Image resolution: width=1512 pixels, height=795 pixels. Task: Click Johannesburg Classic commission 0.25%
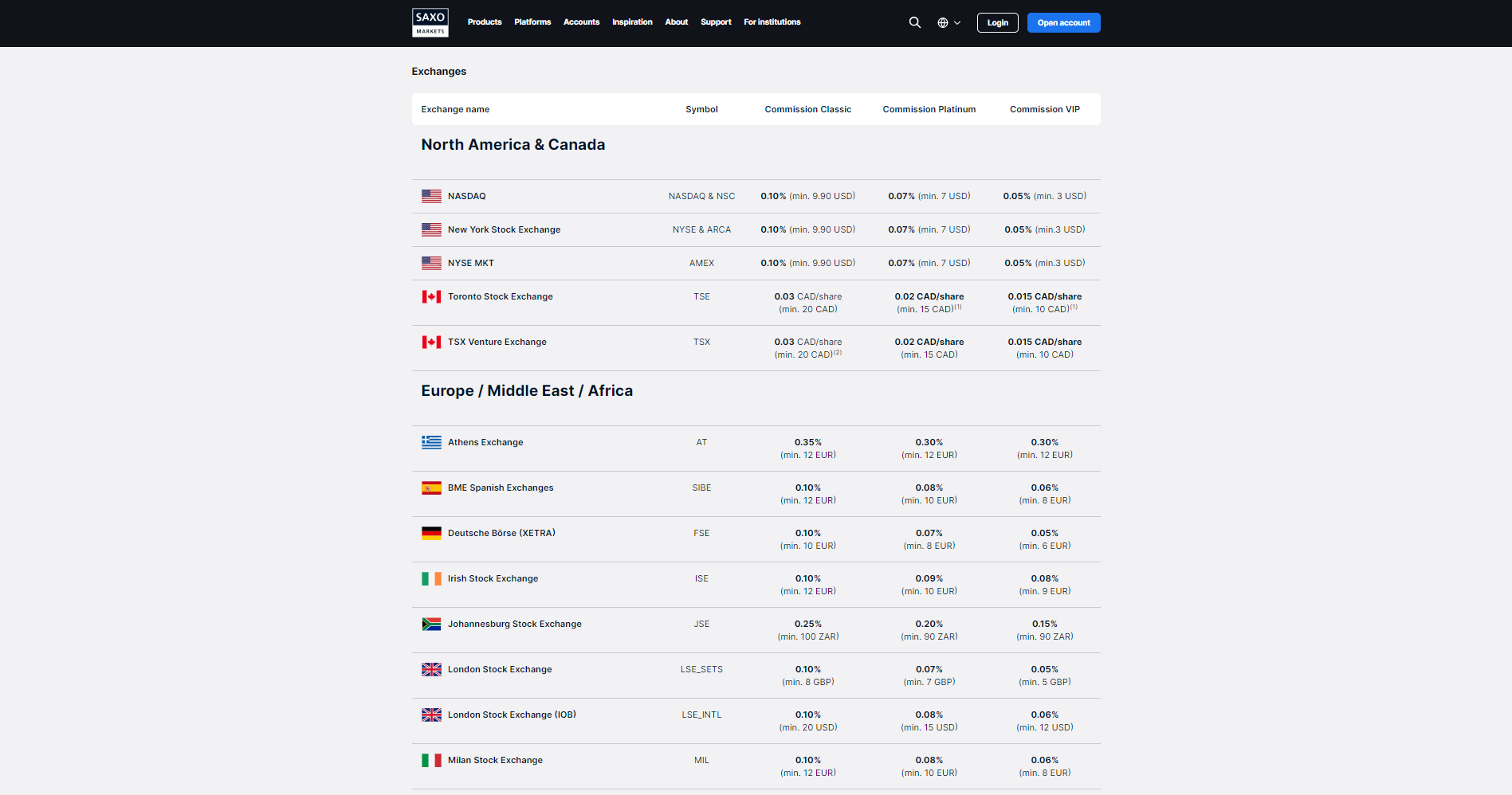click(x=808, y=624)
